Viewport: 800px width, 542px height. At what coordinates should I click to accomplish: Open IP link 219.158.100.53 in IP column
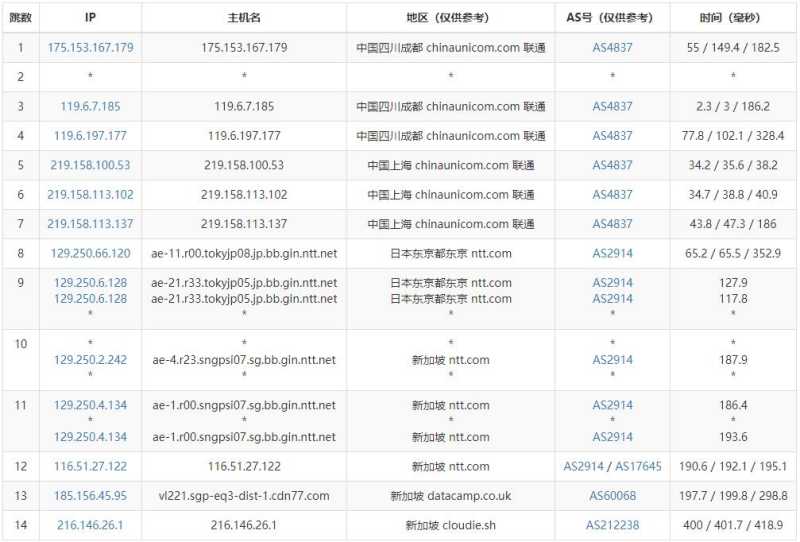coord(90,165)
